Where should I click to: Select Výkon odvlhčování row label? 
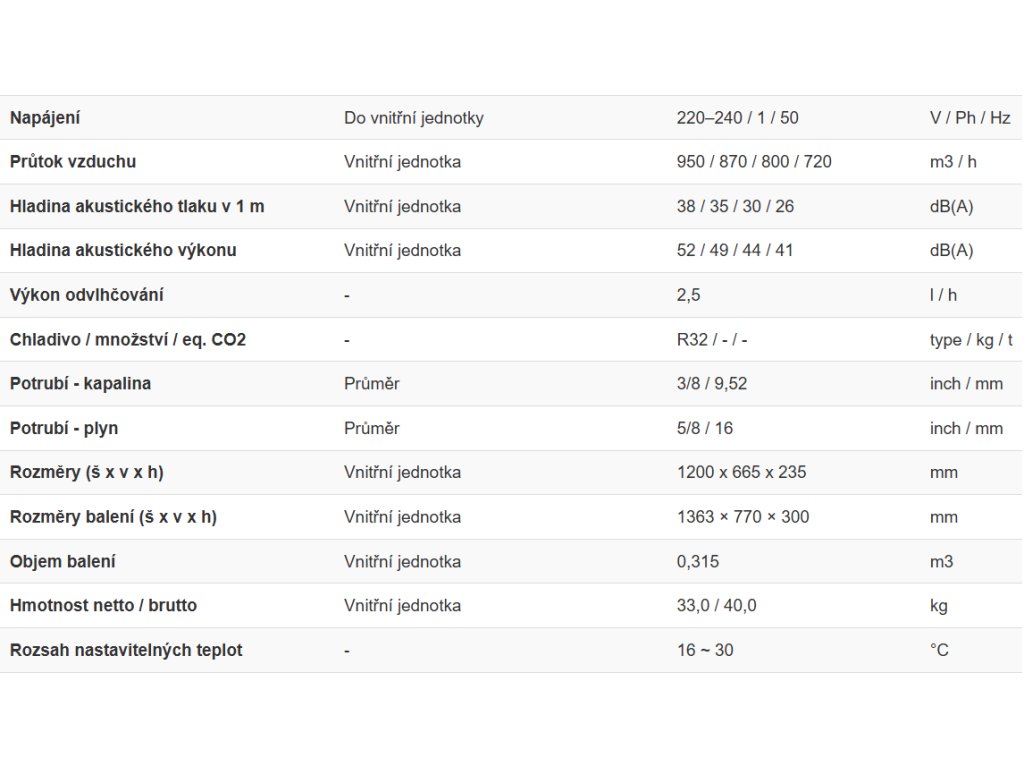(86, 295)
